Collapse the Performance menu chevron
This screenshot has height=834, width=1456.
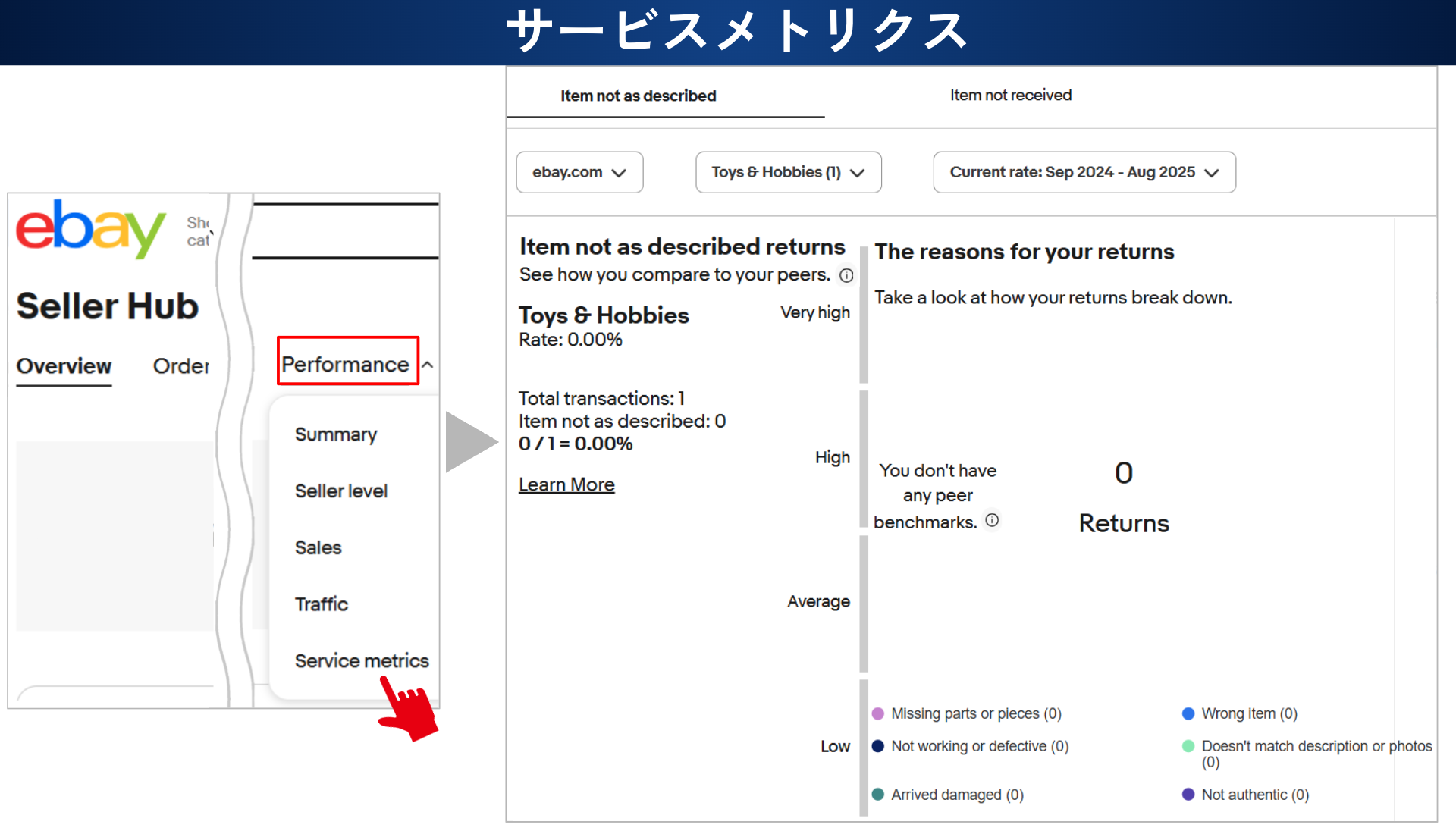(428, 365)
